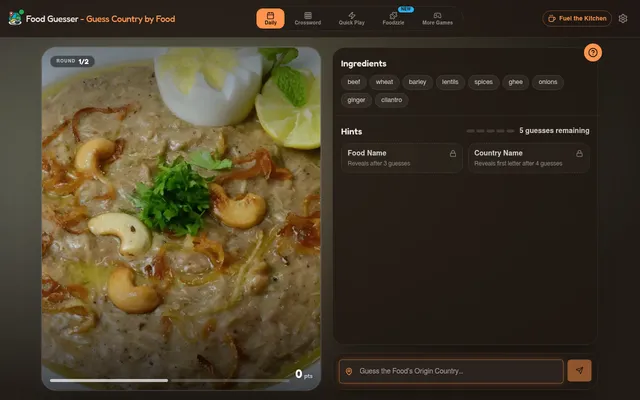
Task: Click the Food Name hint card
Action: coord(402,158)
